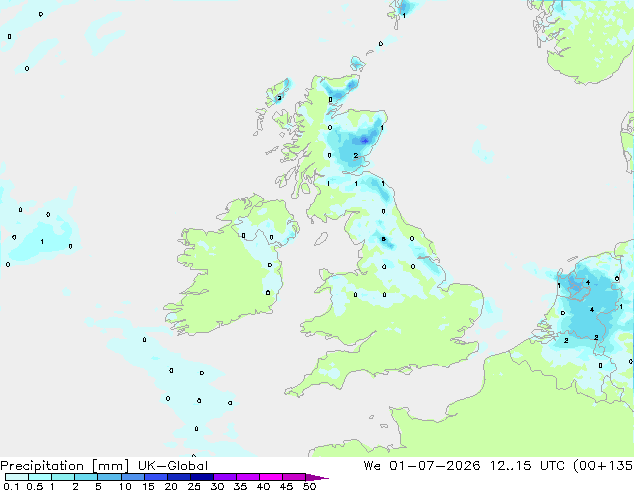Click the 0.1–0.5 mm legend color swatch
Image resolution: width=634 pixels, height=490 pixels.
pos(17,477)
